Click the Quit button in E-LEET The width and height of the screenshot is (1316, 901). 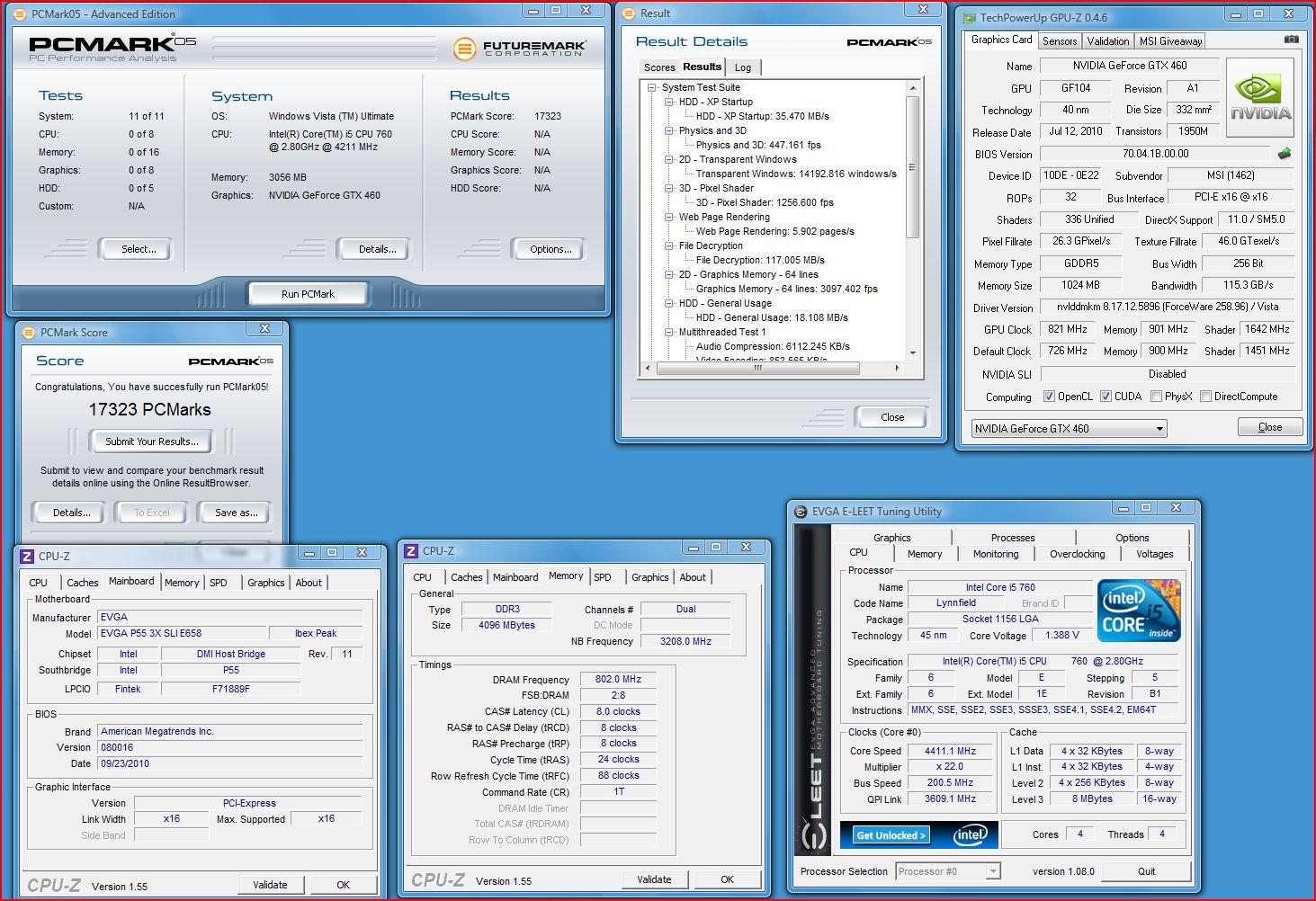click(x=1146, y=871)
